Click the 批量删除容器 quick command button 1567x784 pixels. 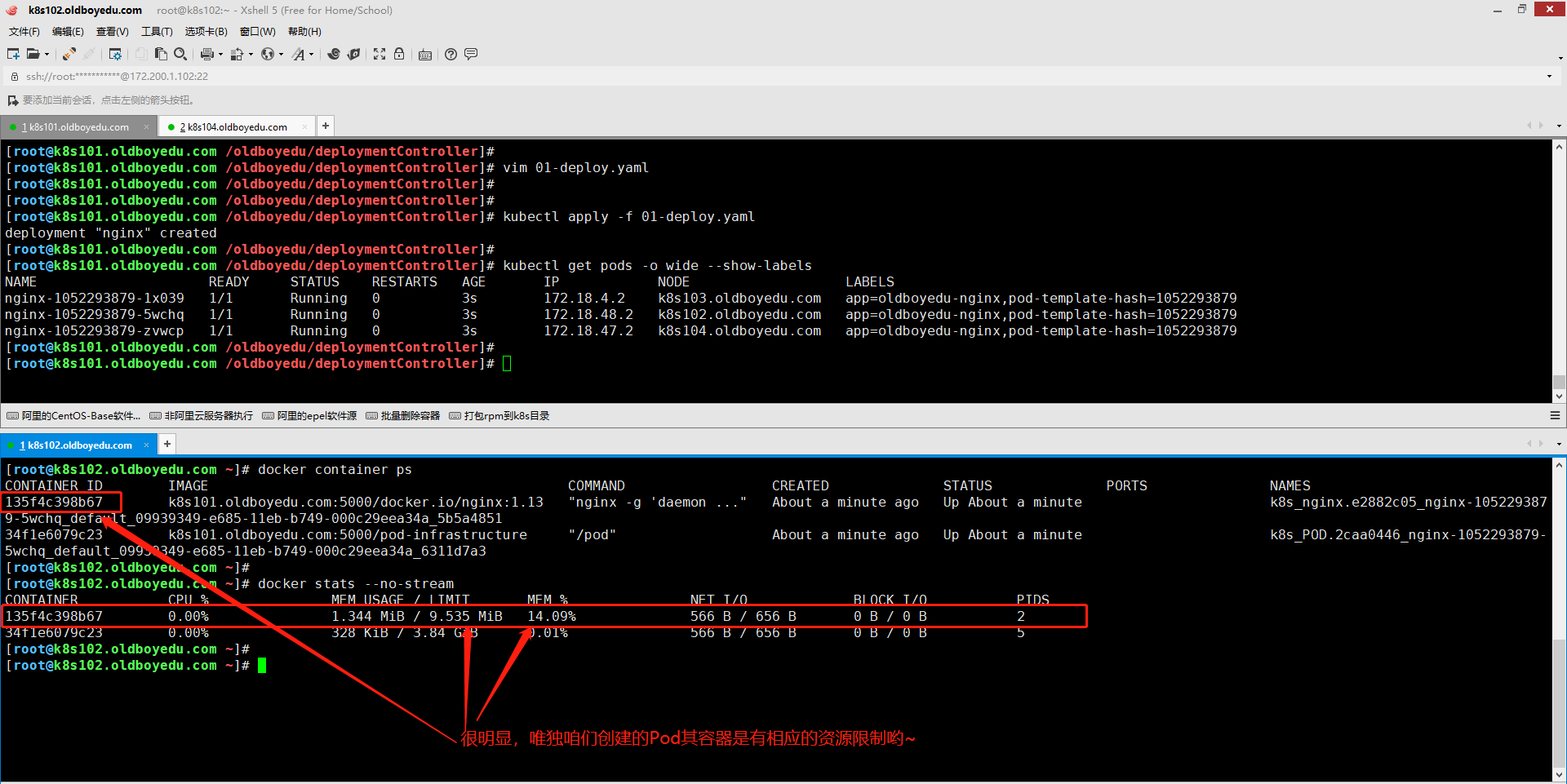pyautogui.click(x=403, y=416)
